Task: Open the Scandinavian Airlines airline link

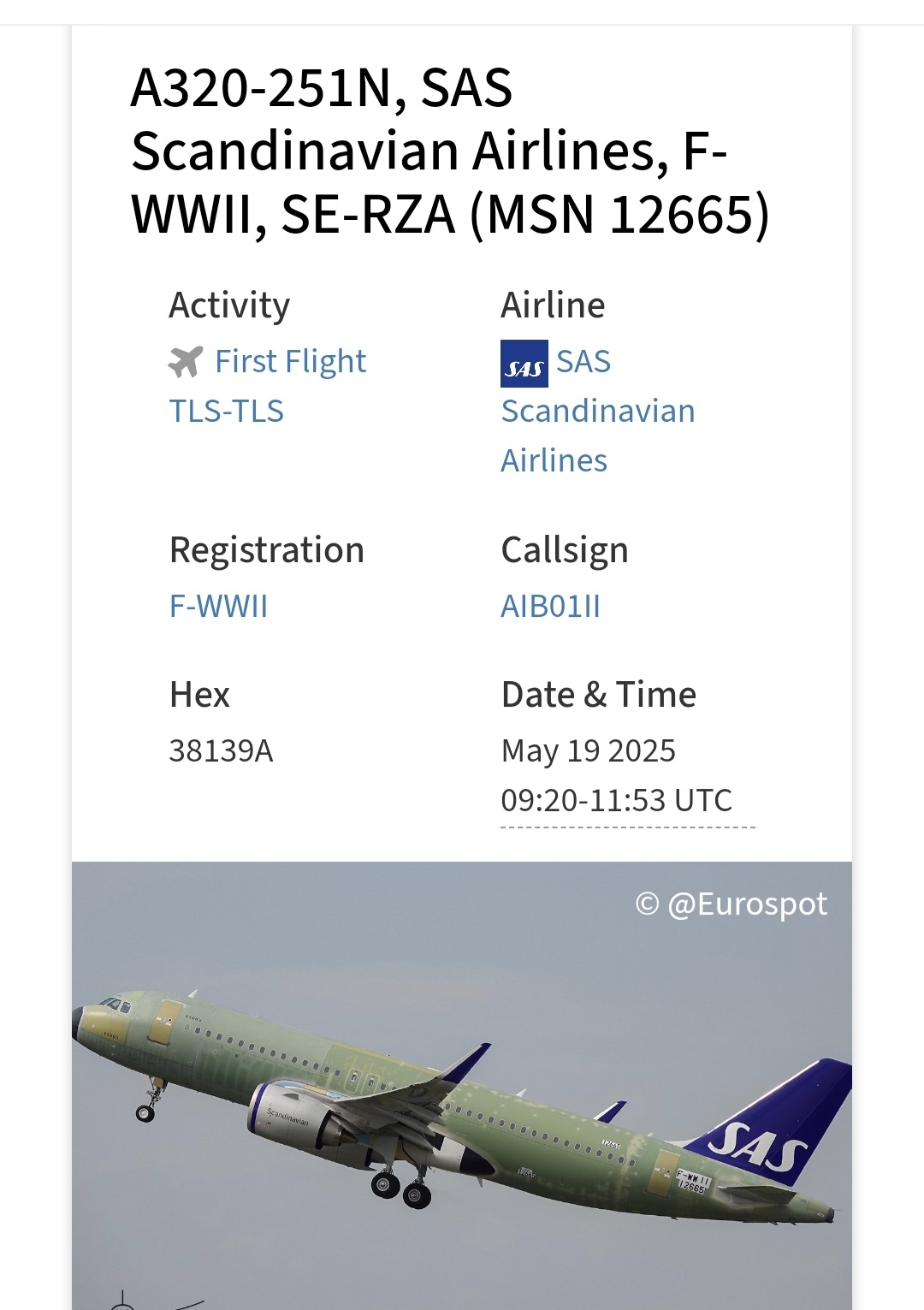Action: [597, 412]
